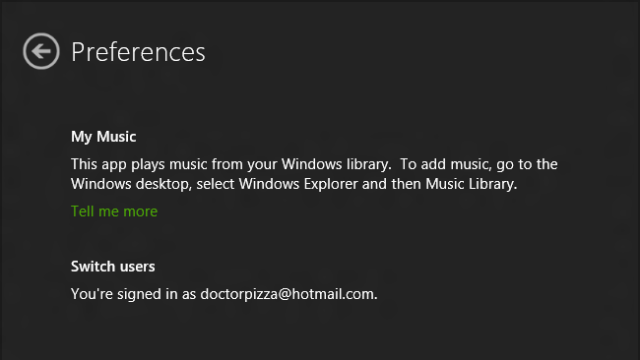Click Windows library in the first sentence

(x=334, y=164)
